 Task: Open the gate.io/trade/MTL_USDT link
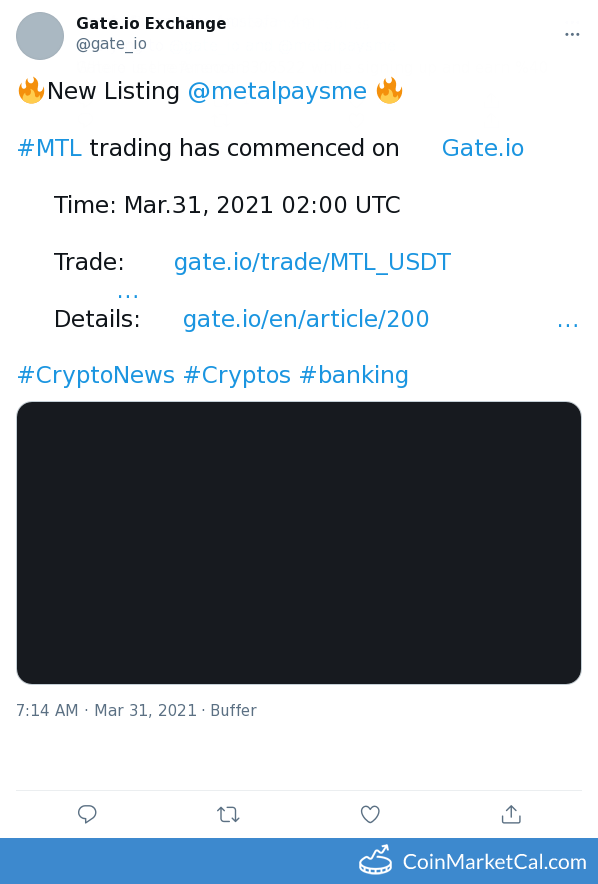[x=312, y=262]
